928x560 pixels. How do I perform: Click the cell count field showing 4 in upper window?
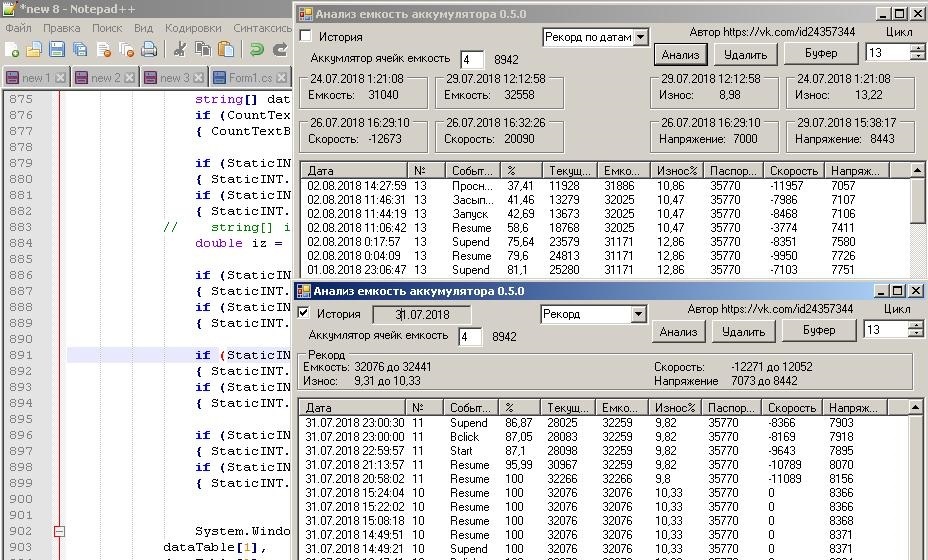point(471,60)
